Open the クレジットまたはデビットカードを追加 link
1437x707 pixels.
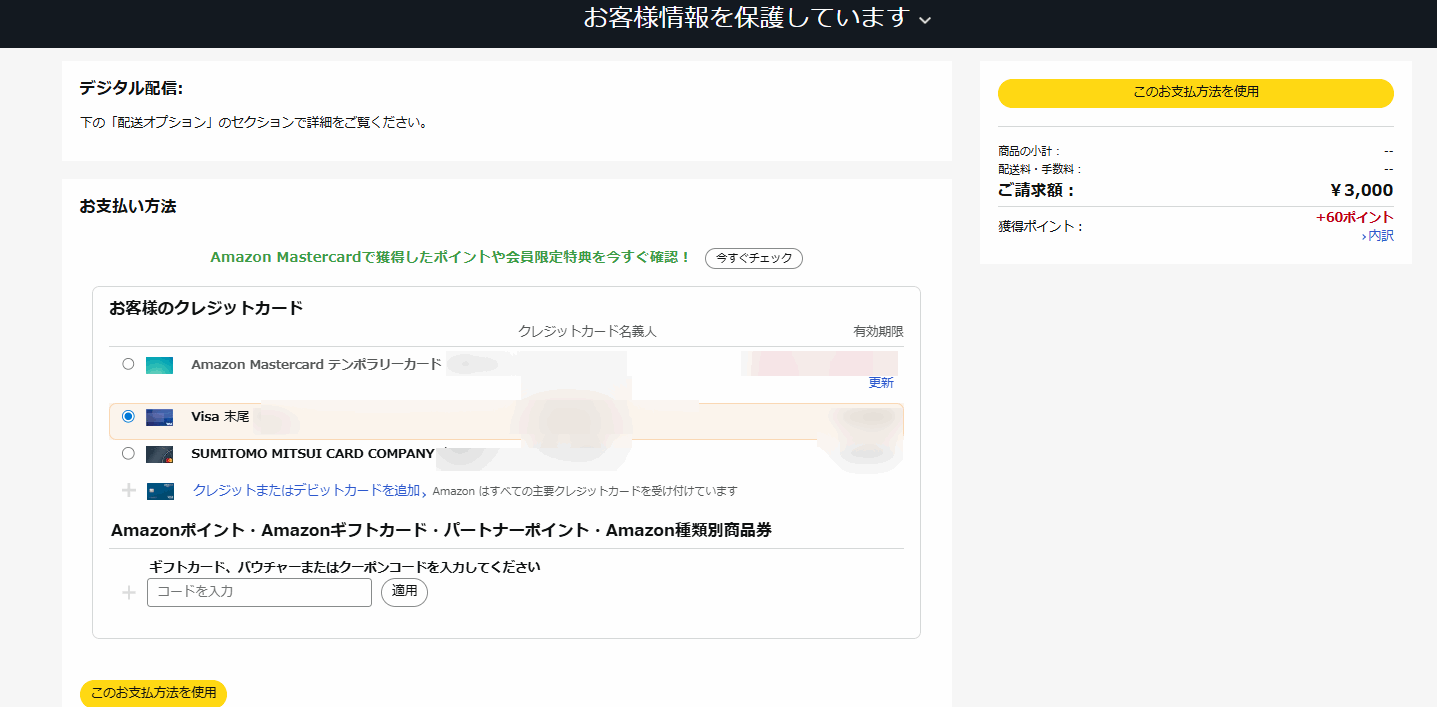tap(310, 491)
